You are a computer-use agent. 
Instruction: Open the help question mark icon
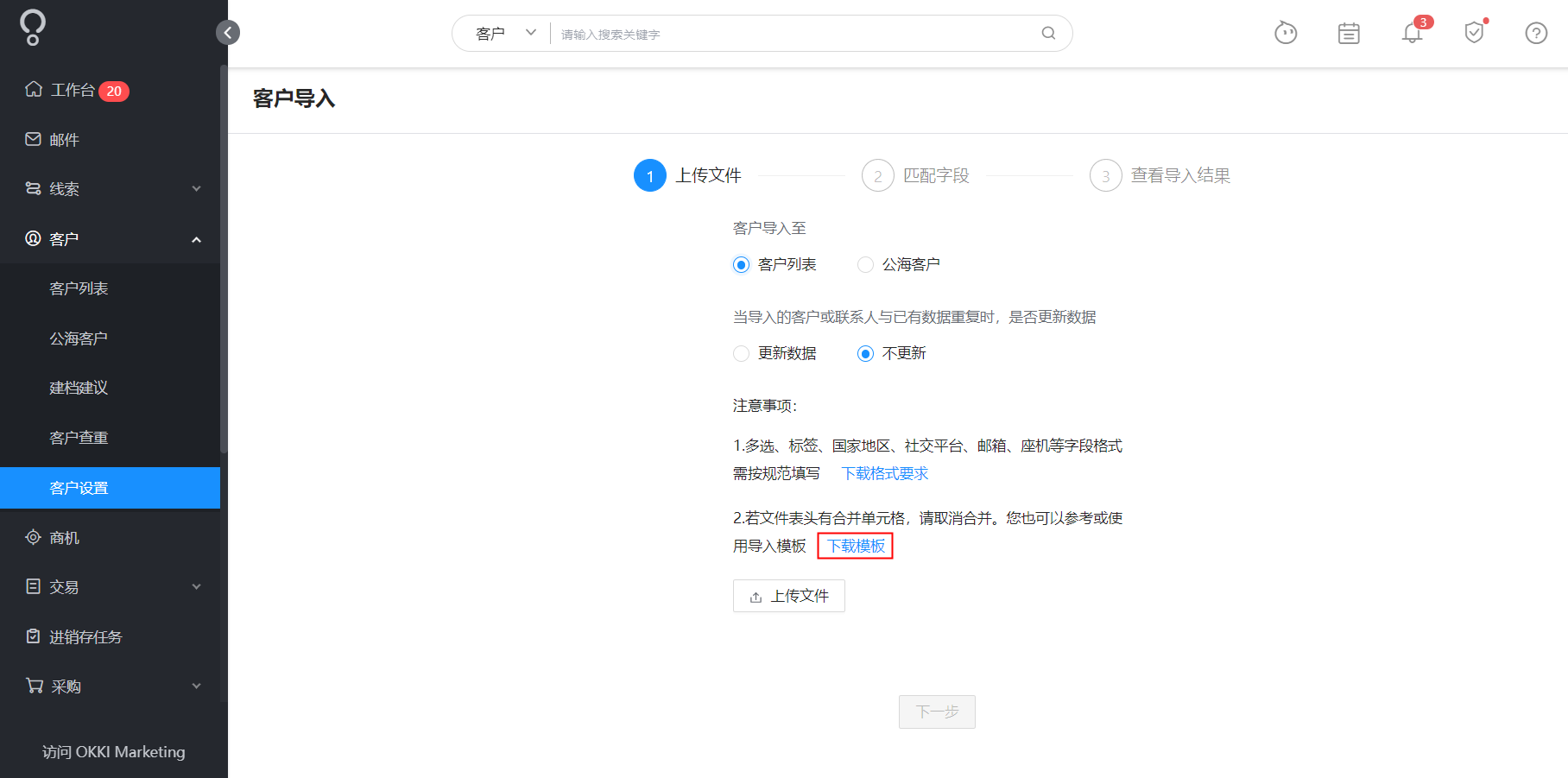(x=1536, y=34)
